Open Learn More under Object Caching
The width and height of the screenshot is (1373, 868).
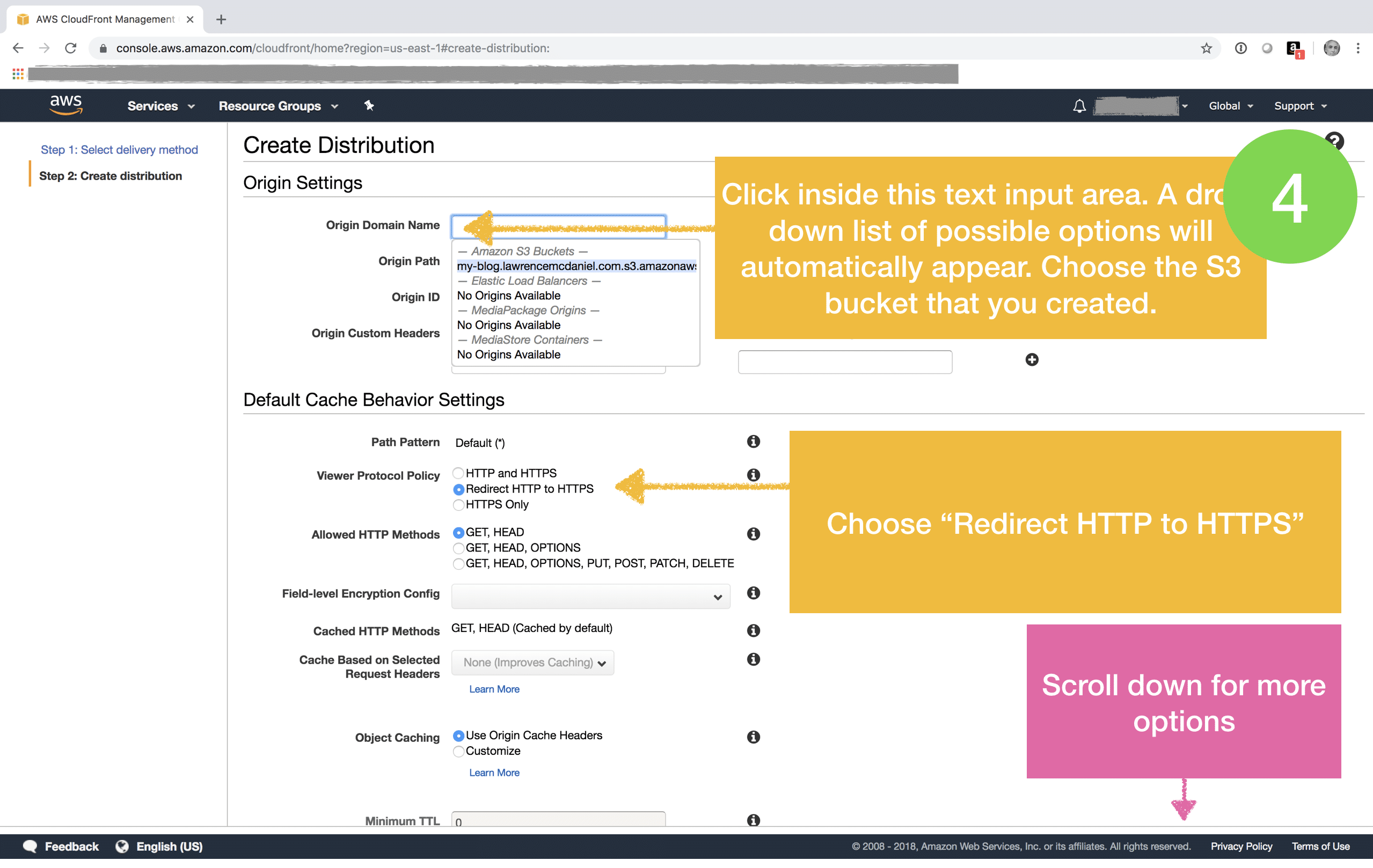point(494,773)
